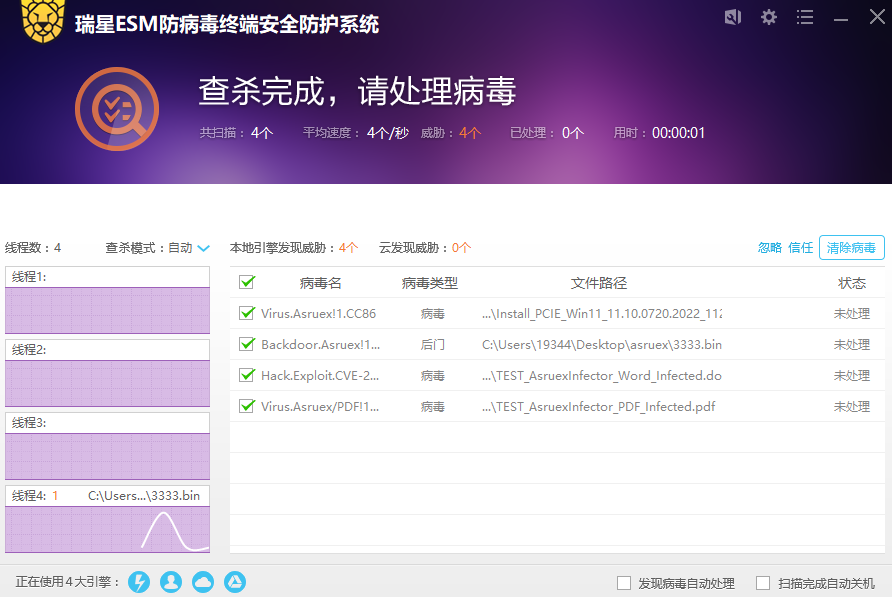This screenshot has width=892, height=597.
Task: Click the 后门 virus type cell
Action: 432,344
